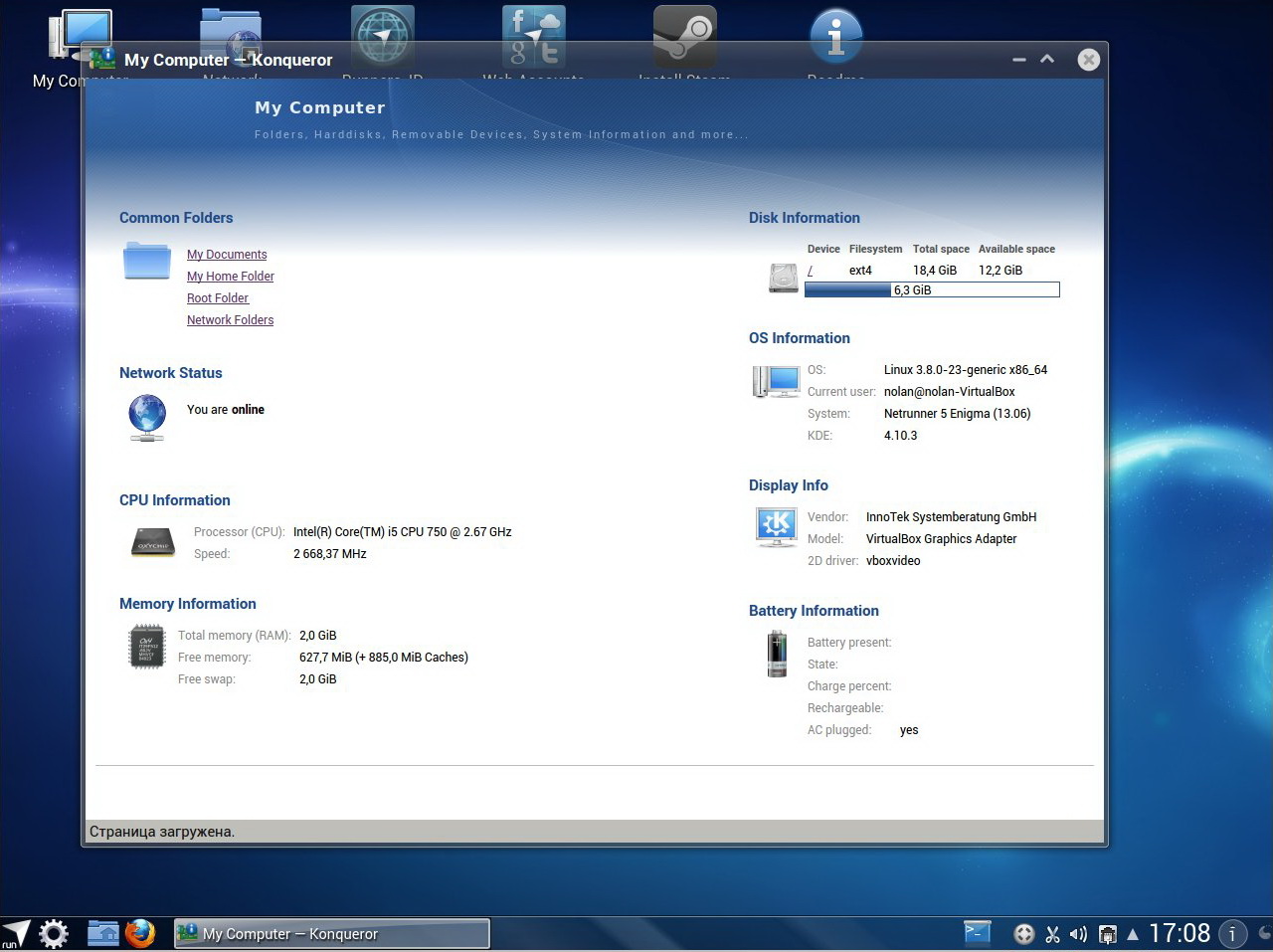The height and width of the screenshot is (952, 1273).
Task: Open the info notifications tray icon
Action: 1232,933
